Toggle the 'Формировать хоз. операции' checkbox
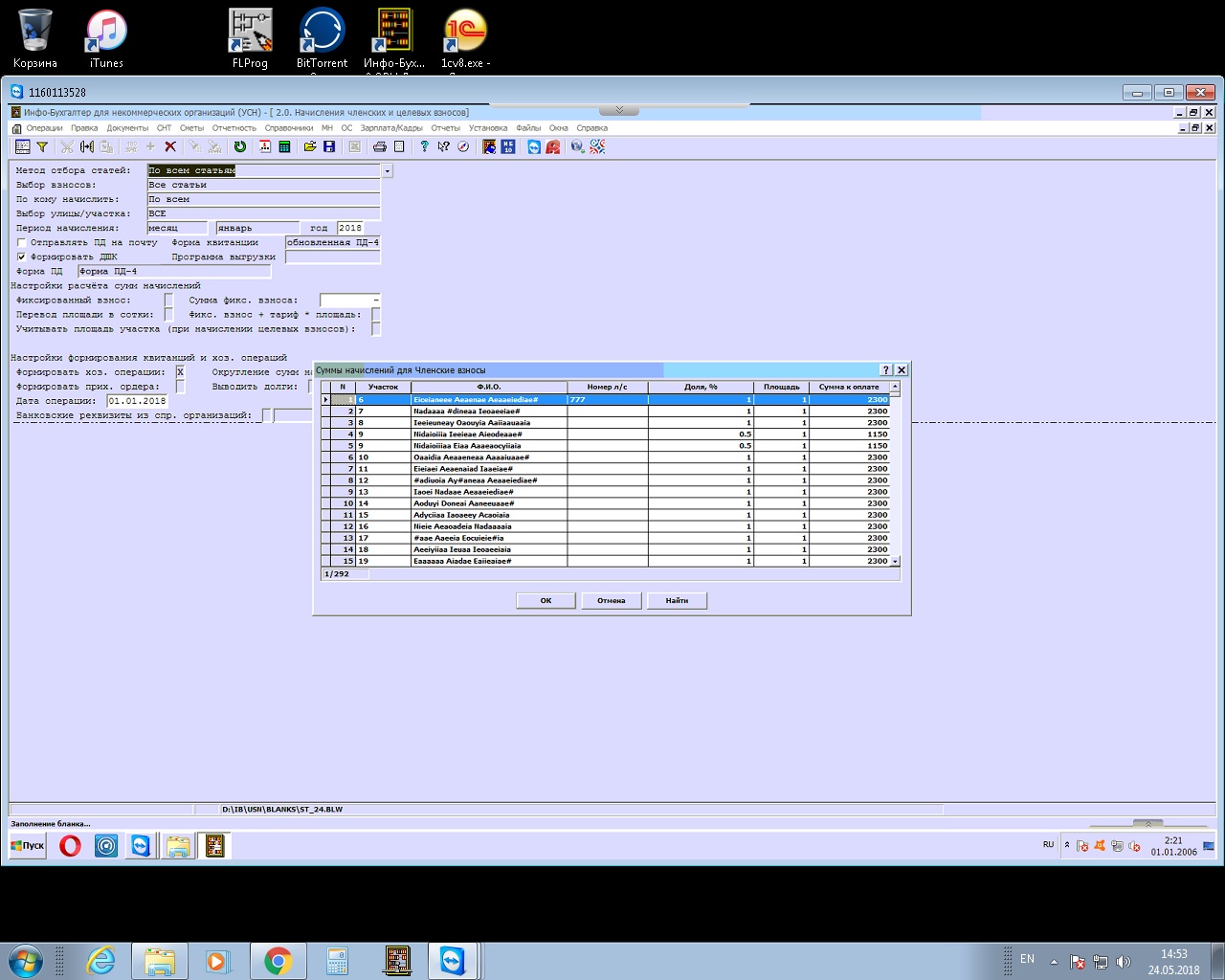The width and height of the screenshot is (1225, 980). point(180,372)
